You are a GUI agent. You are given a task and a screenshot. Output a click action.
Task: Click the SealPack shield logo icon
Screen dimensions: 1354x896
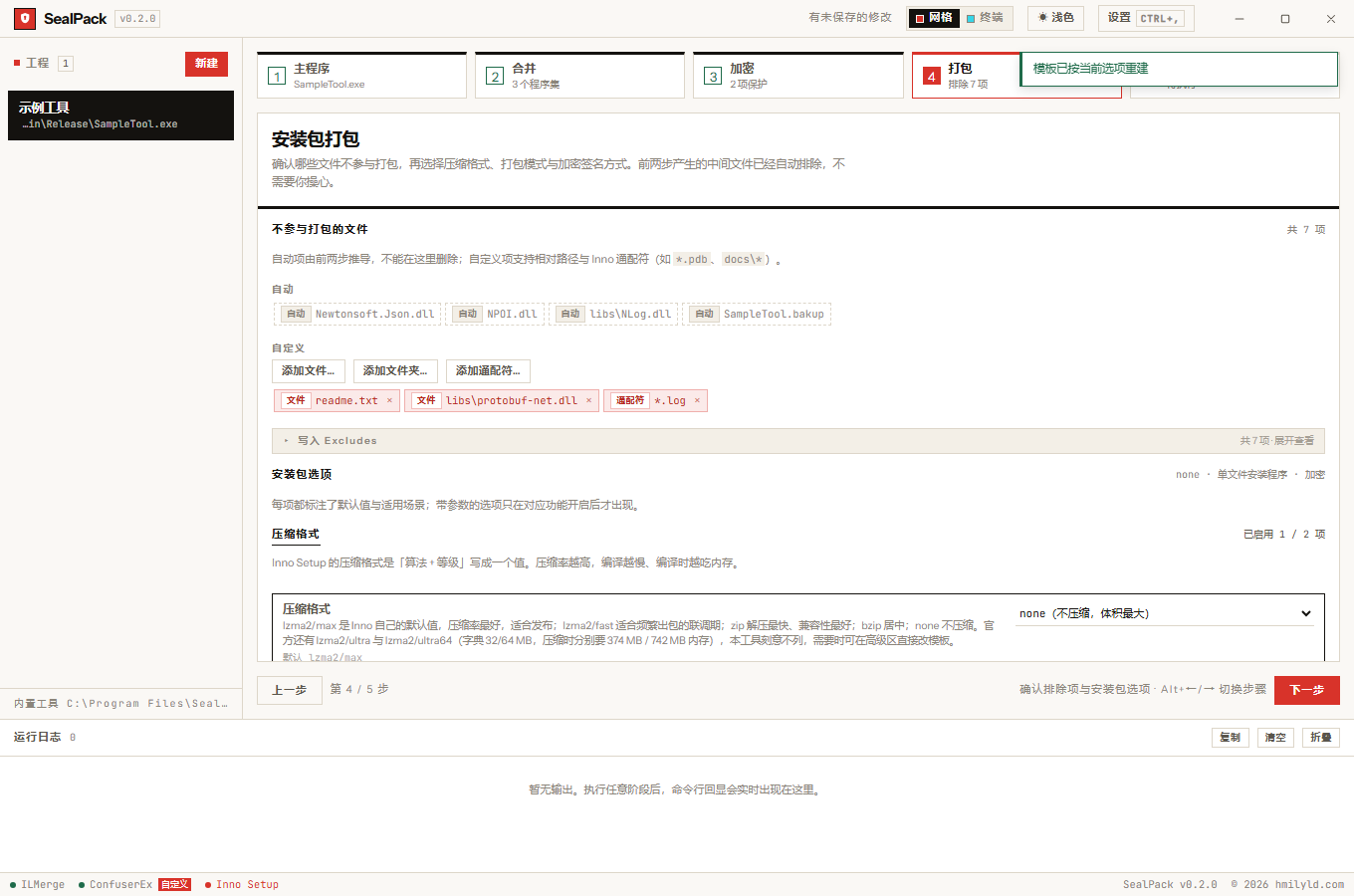pos(25,18)
